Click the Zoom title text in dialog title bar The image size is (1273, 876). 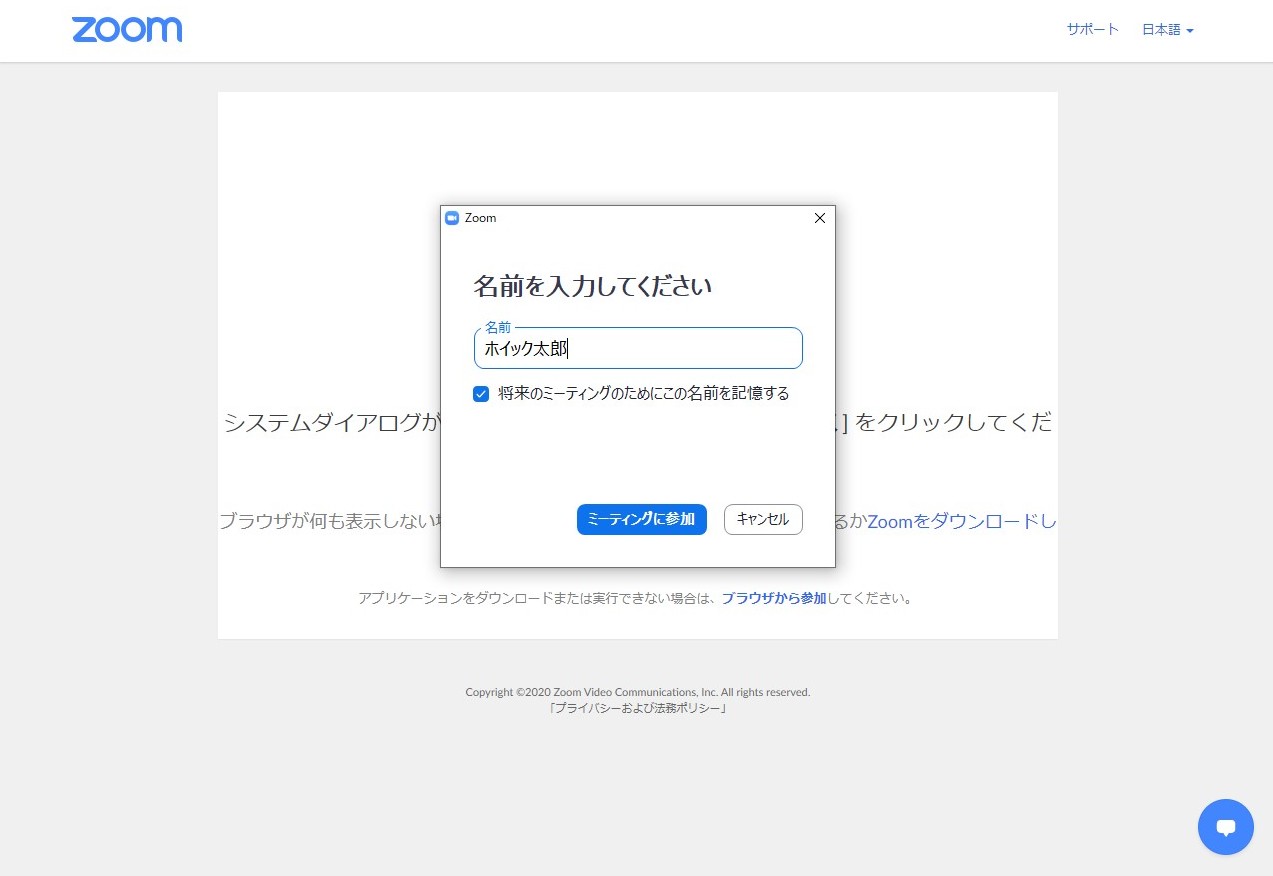point(480,218)
